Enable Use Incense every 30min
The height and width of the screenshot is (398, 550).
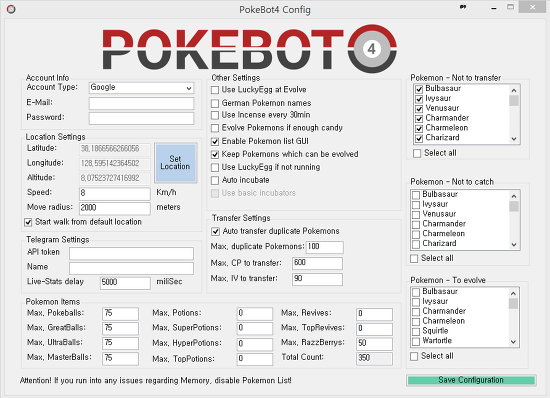[x=215, y=115]
